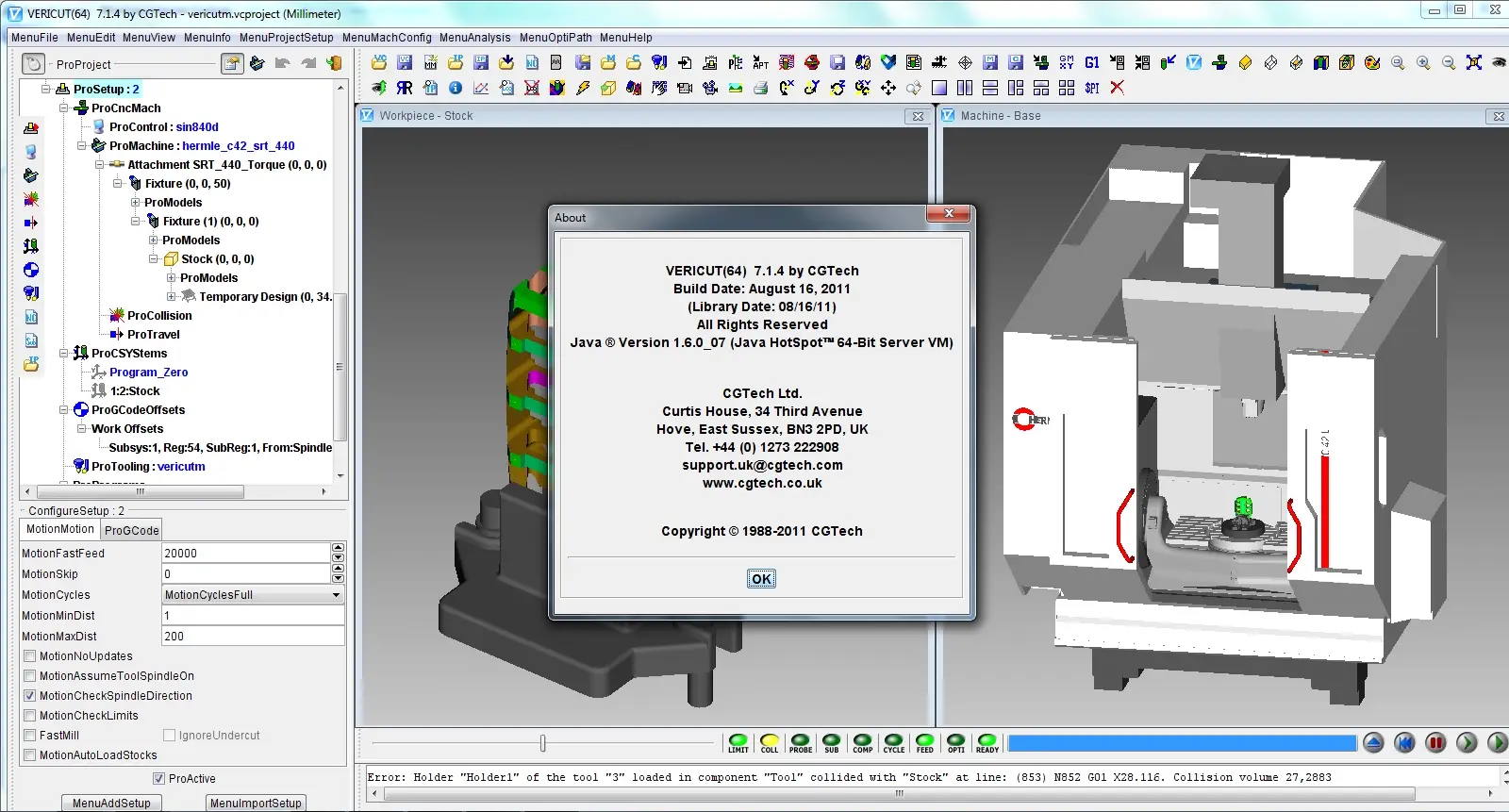This screenshot has height=812, width=1509.
Task: Click the MotionMinDist input field
Action: click(253, 616)
